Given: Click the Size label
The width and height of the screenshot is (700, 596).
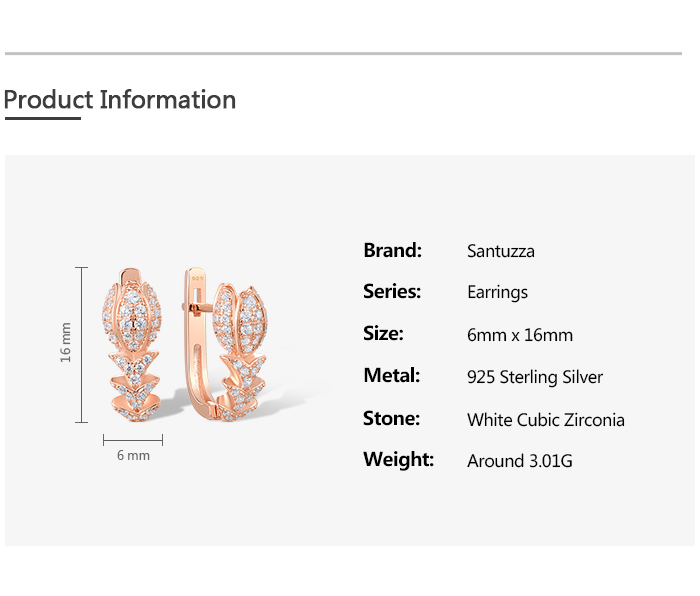Looking at the screenshot, I should (x=383, y=333).
